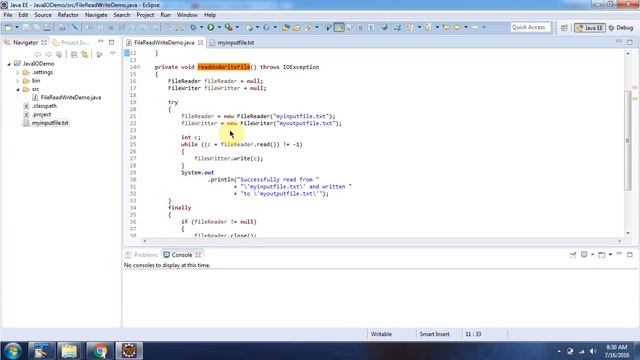
Task: Open the Search menu
Action: 122,15
